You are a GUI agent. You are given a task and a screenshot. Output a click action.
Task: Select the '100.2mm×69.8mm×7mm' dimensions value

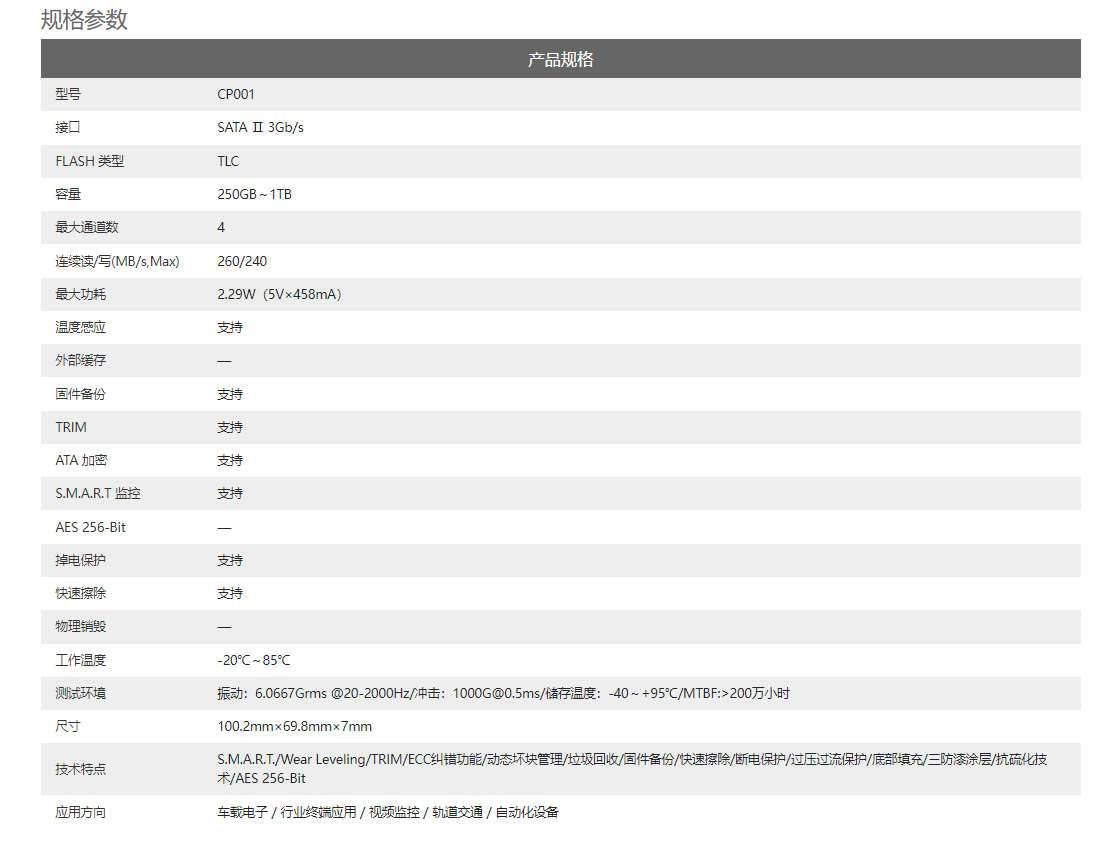click(x=295, y=726)
